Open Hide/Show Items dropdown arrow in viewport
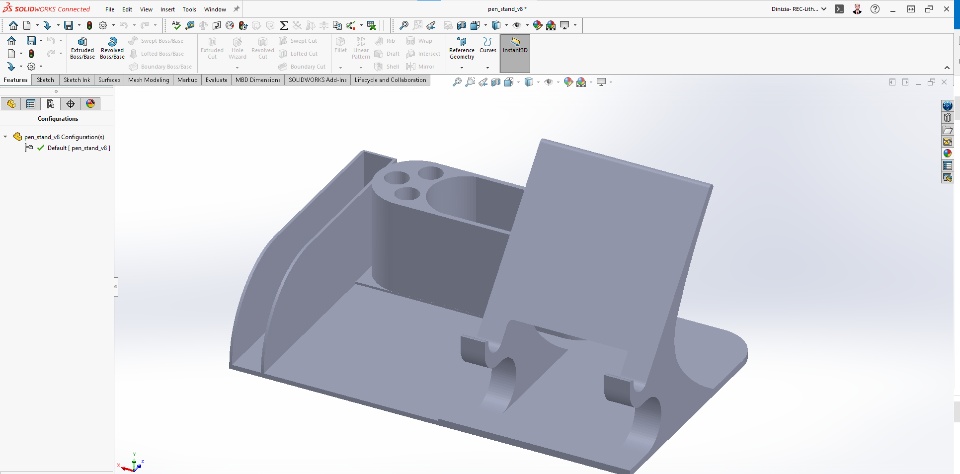The width and height of the screenshot is (960, 474). coord(558,82)
